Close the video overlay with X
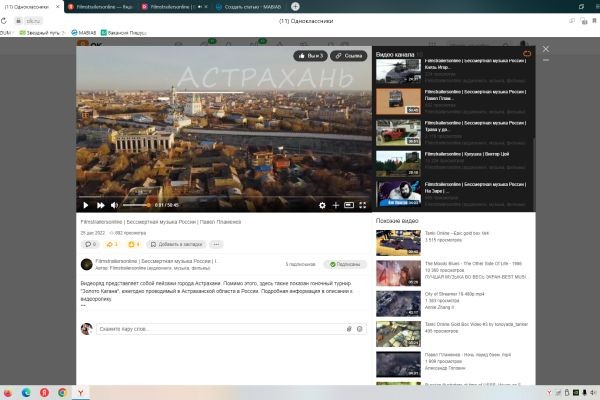600x400 pixels. (x=546, y=49)
